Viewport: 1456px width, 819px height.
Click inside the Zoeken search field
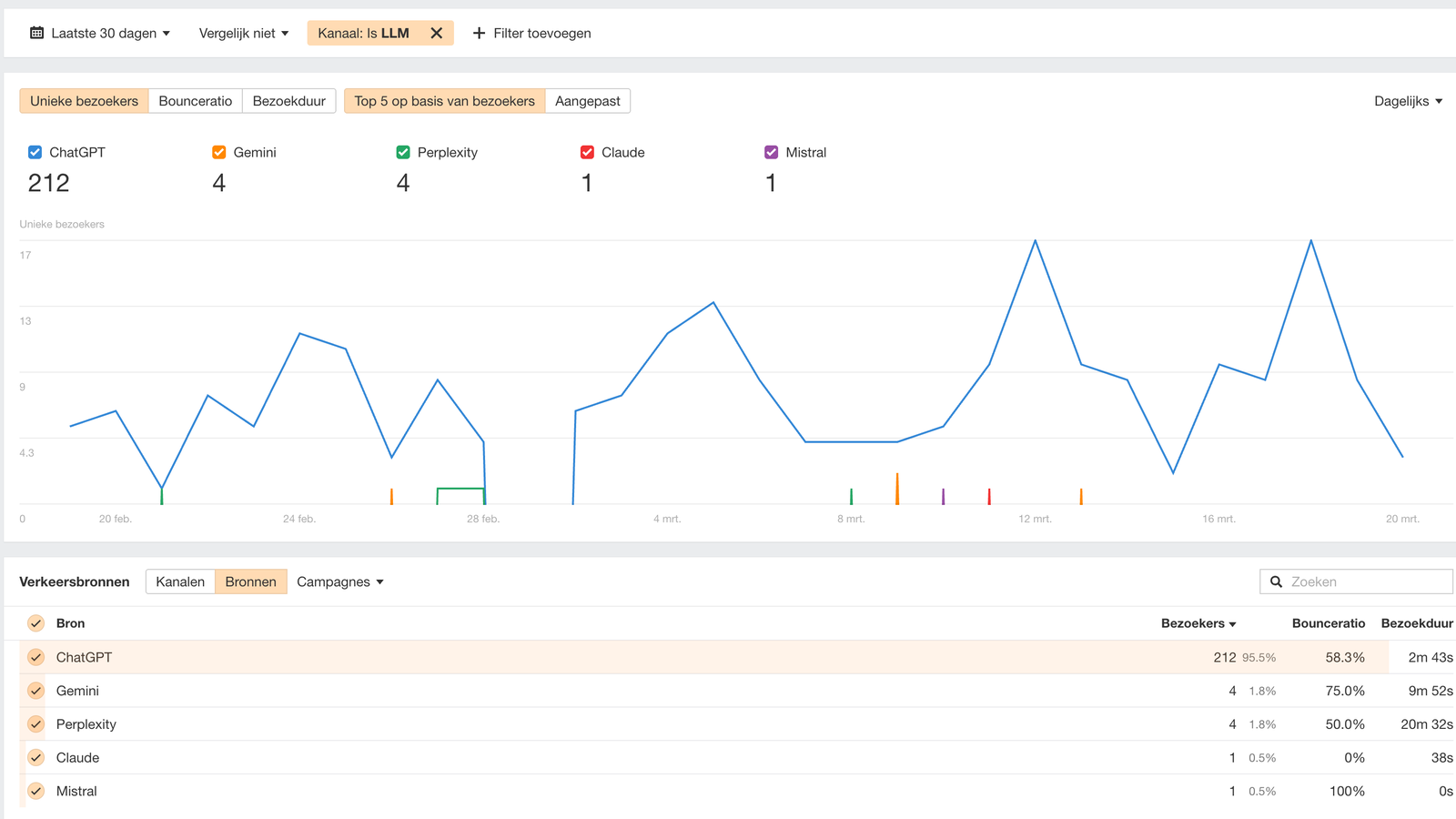tap(1347, 581)
